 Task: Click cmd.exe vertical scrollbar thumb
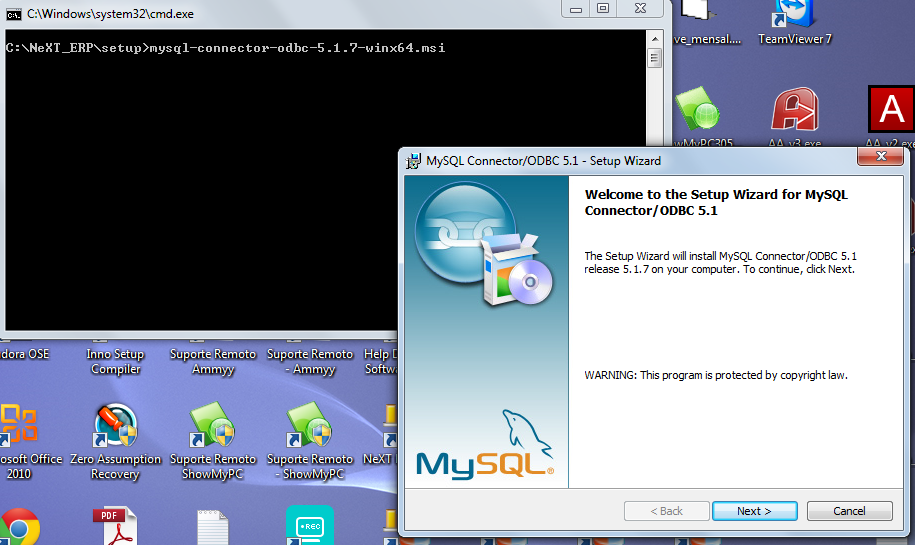point(655,58)
